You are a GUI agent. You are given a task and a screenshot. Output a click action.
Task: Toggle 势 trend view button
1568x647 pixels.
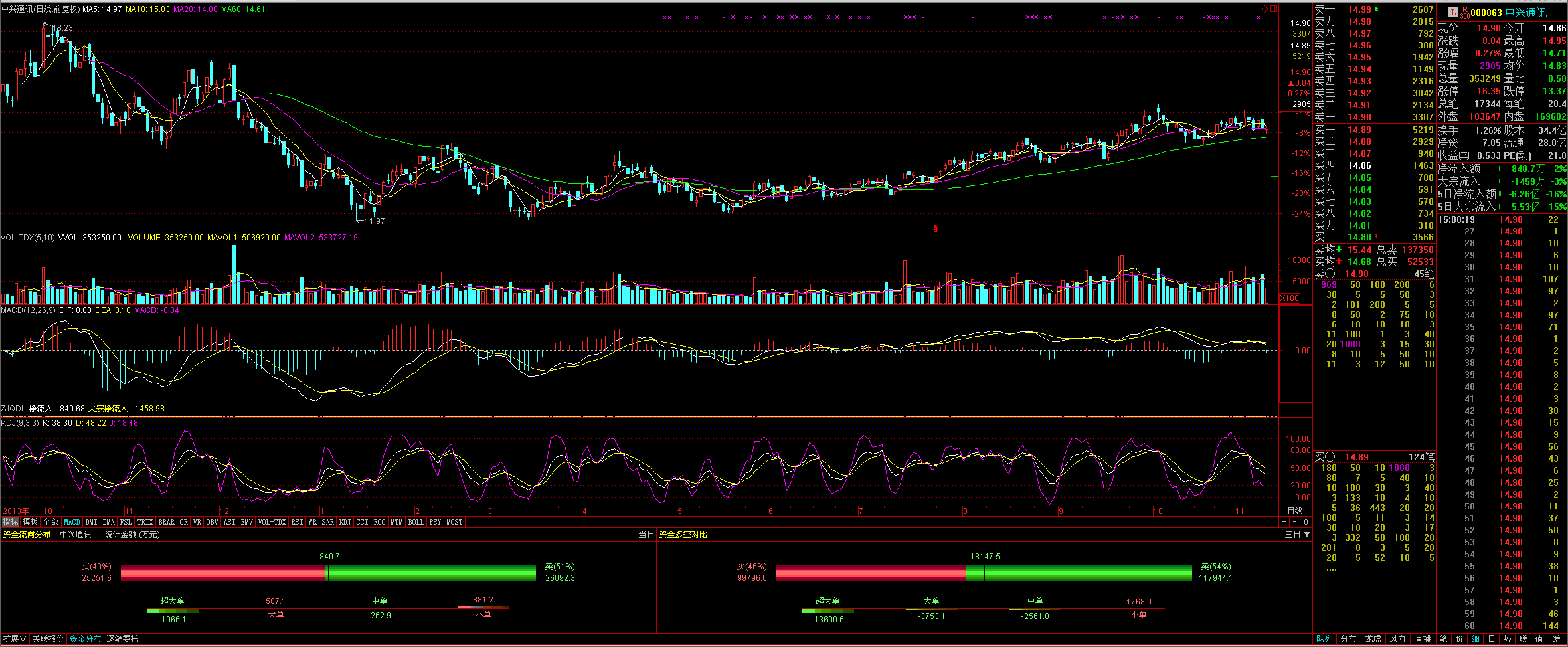pyautogui.click(x=1507, y=639)
